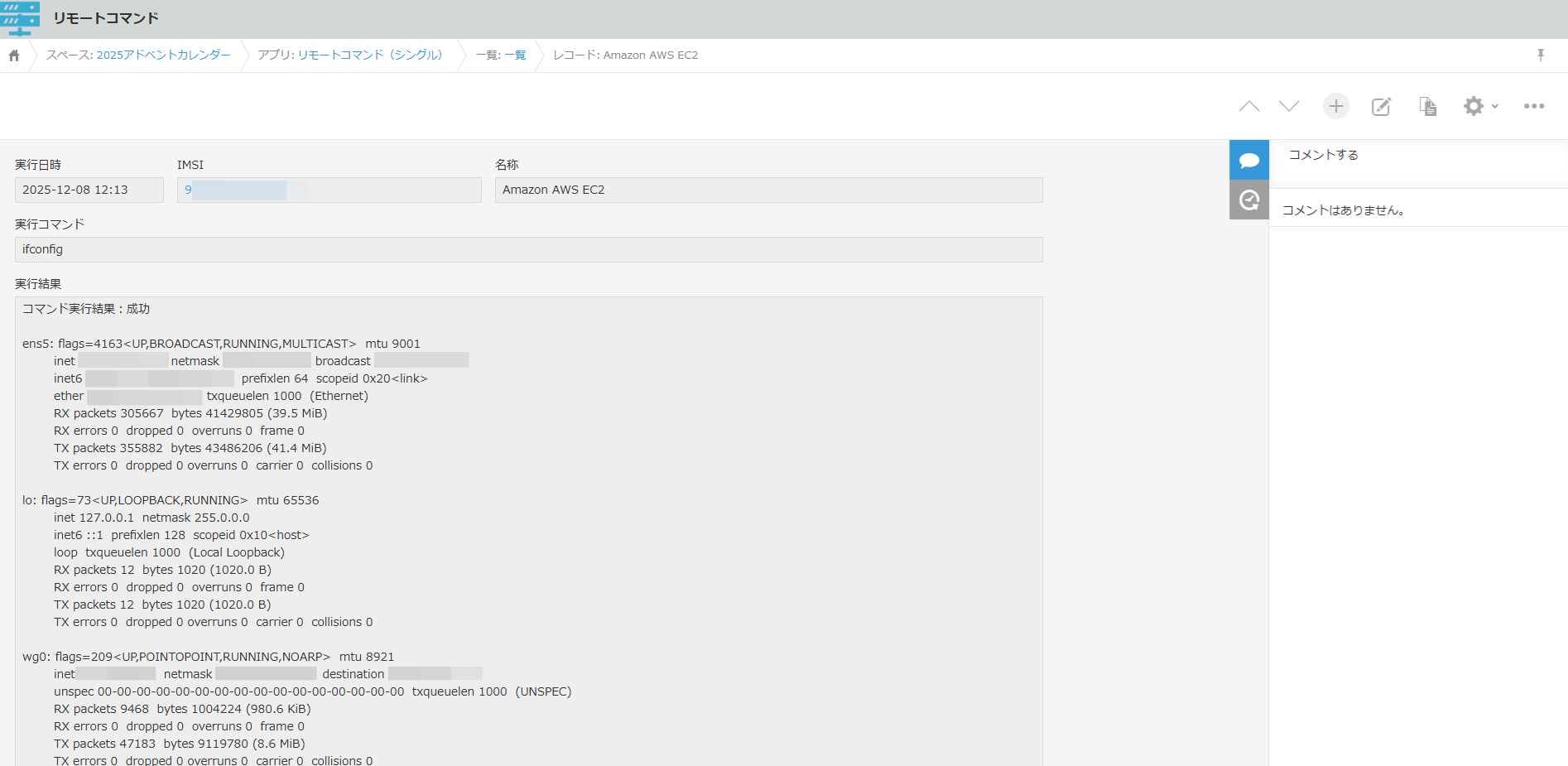Click the コメントする comment input

coord(1418,162)
